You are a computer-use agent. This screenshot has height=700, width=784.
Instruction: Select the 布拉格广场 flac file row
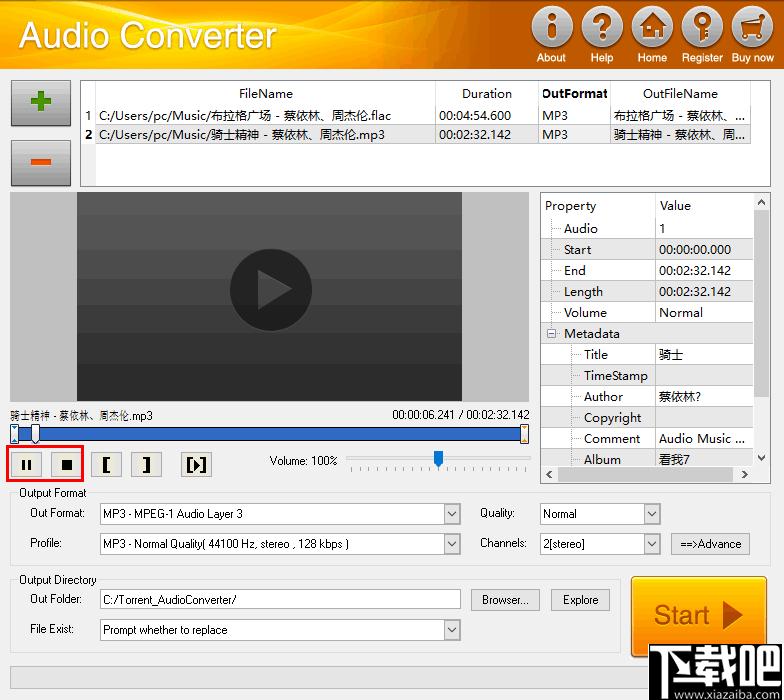(x=418, y=116)
